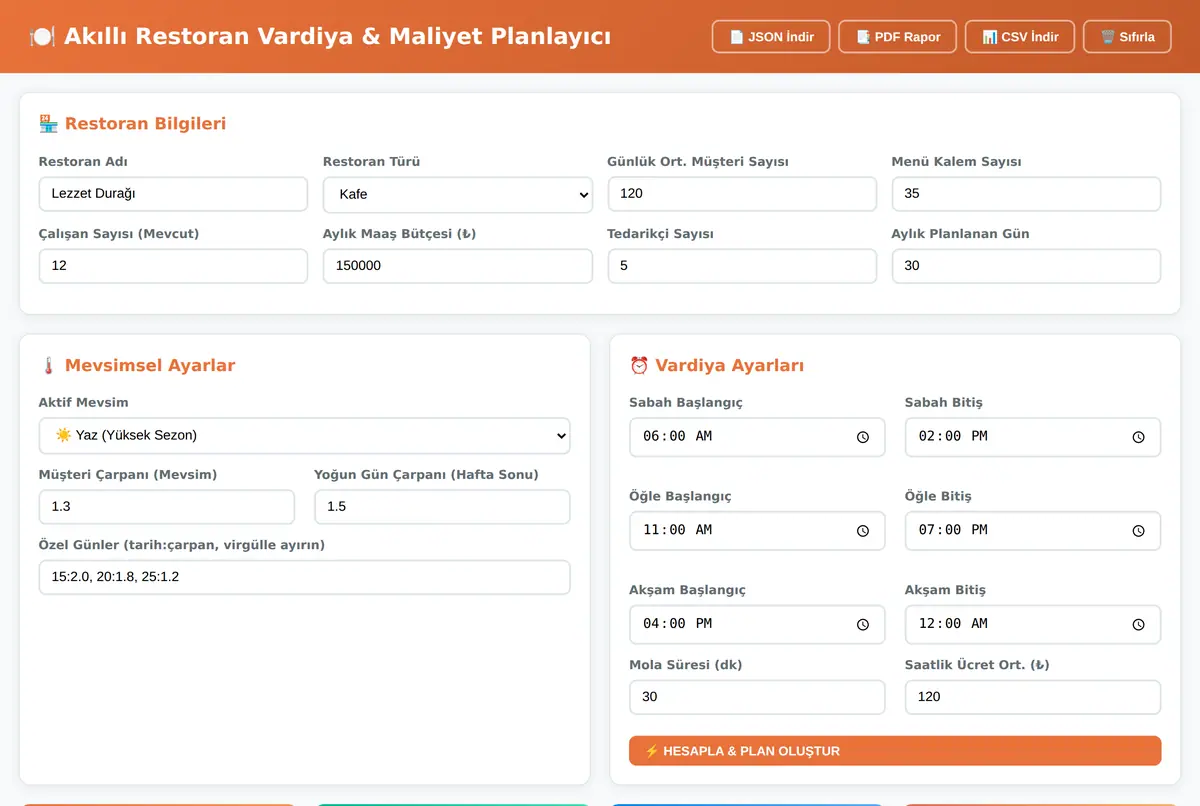Open time picker for Öğle Başlangıç
The width and height of the screenshot is (1200, 806).
click(x=863, y=531)
